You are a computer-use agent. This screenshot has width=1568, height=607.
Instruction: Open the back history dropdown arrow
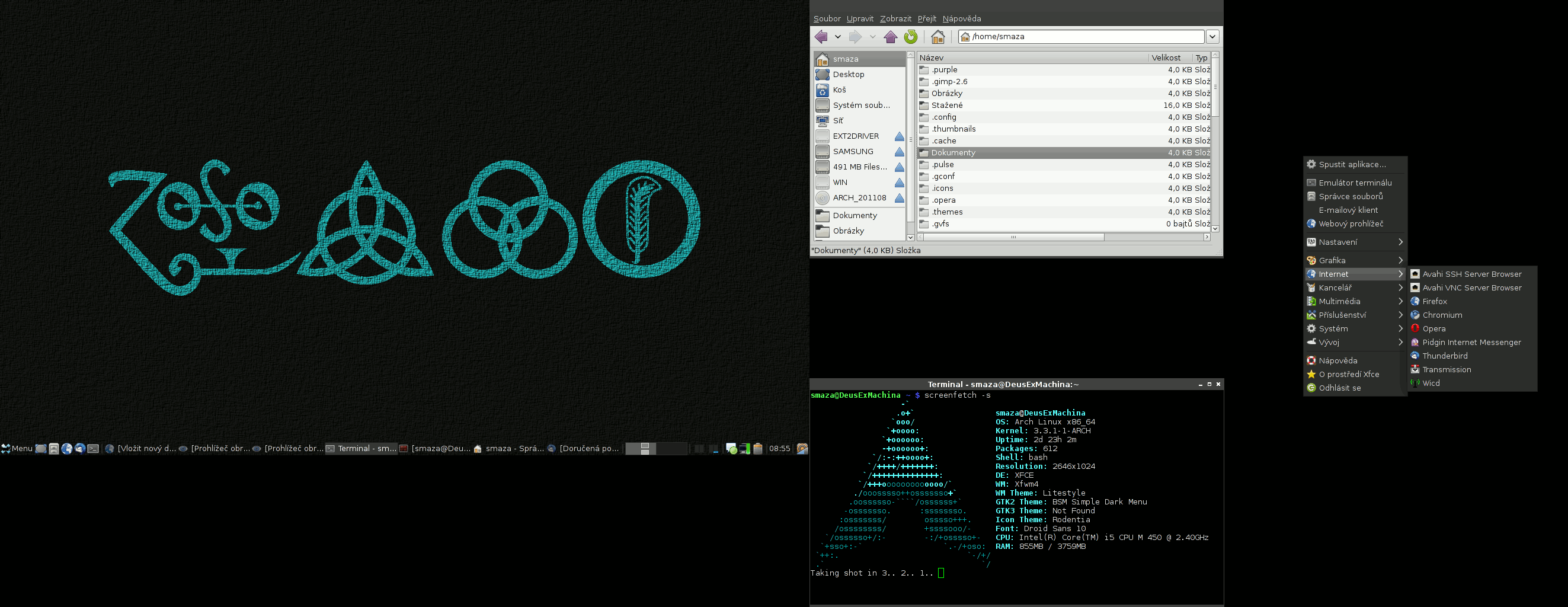(837, 37)
